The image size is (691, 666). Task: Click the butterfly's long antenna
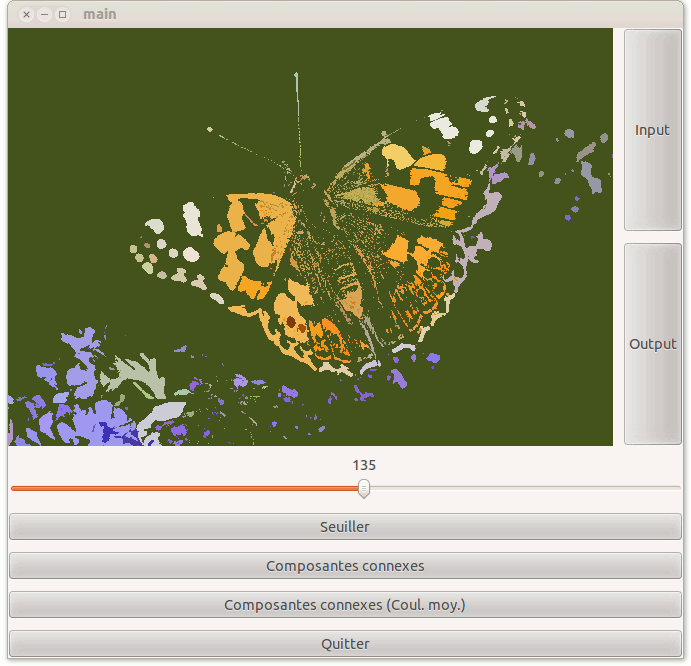click(x=298, y=110)
